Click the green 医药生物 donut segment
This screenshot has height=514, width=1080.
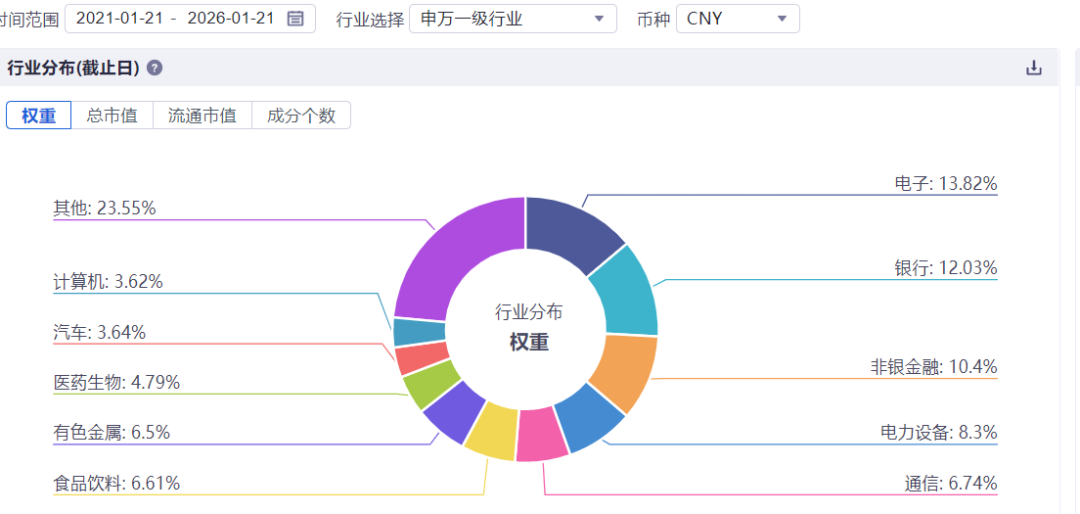point(429,383)
